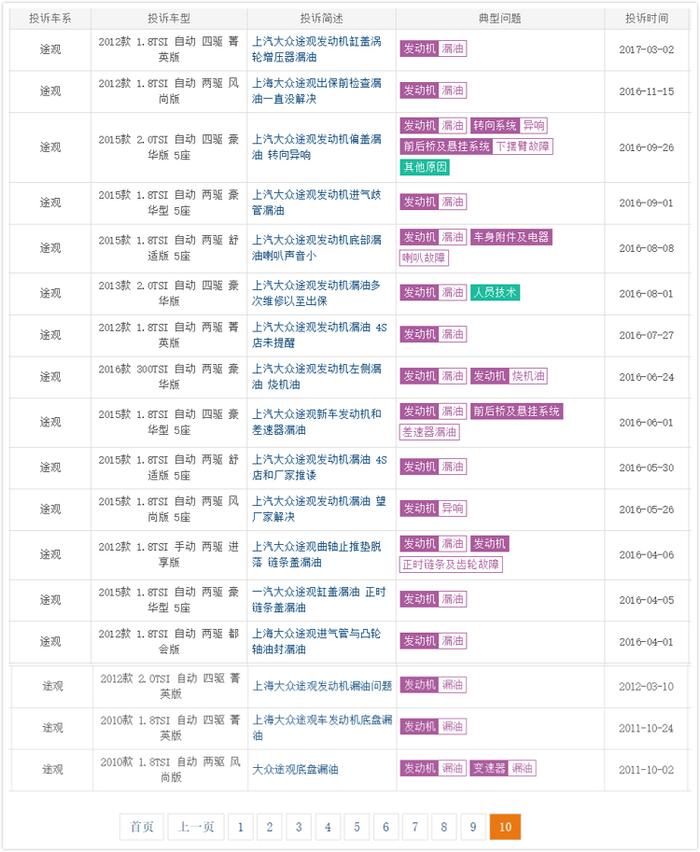The height and width of the screenshot is (852, 700).
Task: Click the green 人员技术 tag
Action: click(495, 293)
